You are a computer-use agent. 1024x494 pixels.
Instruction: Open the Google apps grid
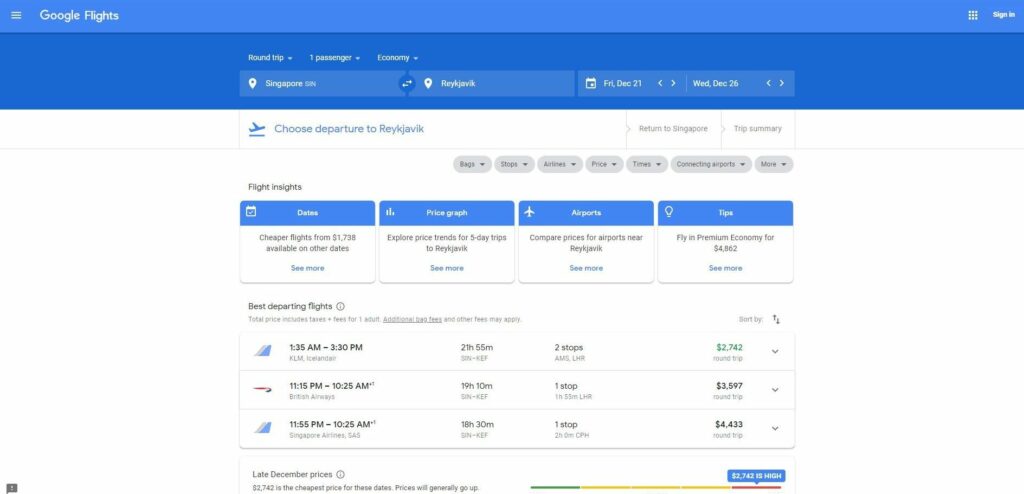coord(972,15)
